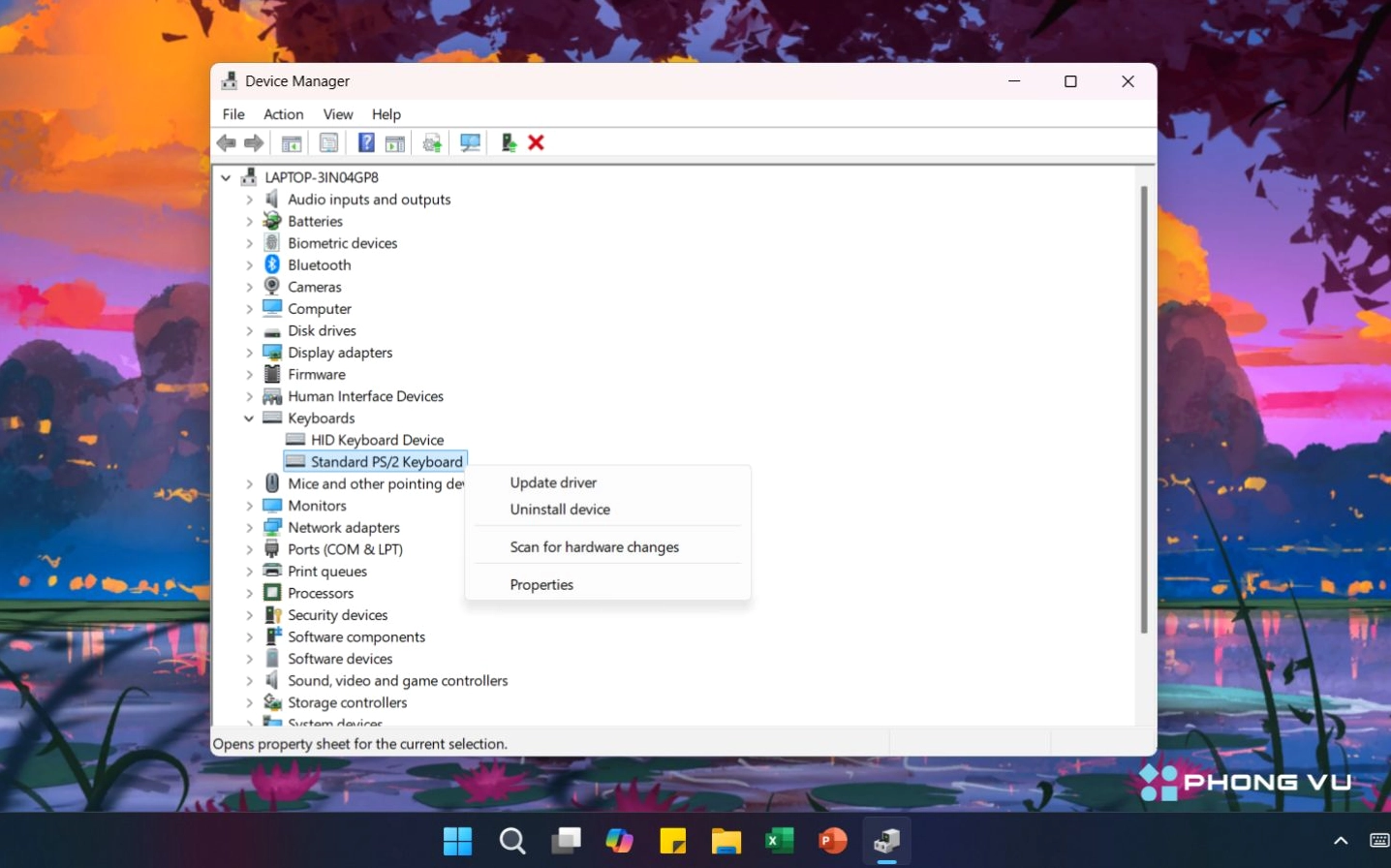The height and width of the screenshot is (868, 1391).
Task: Expand the Network adapters category
Action: tap(249, 528)
